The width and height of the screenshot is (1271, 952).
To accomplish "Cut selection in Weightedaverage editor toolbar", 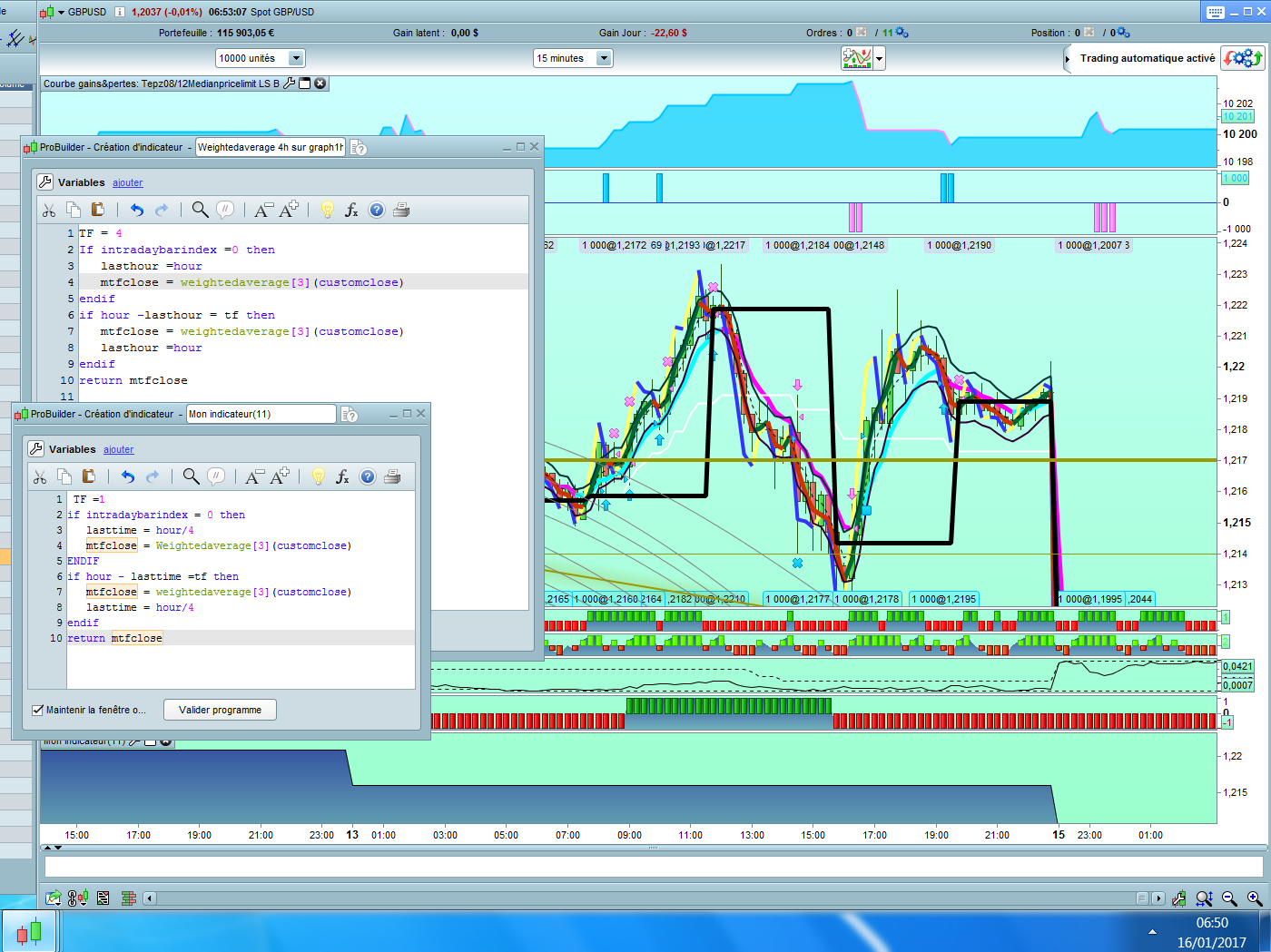I will point(49,211).
